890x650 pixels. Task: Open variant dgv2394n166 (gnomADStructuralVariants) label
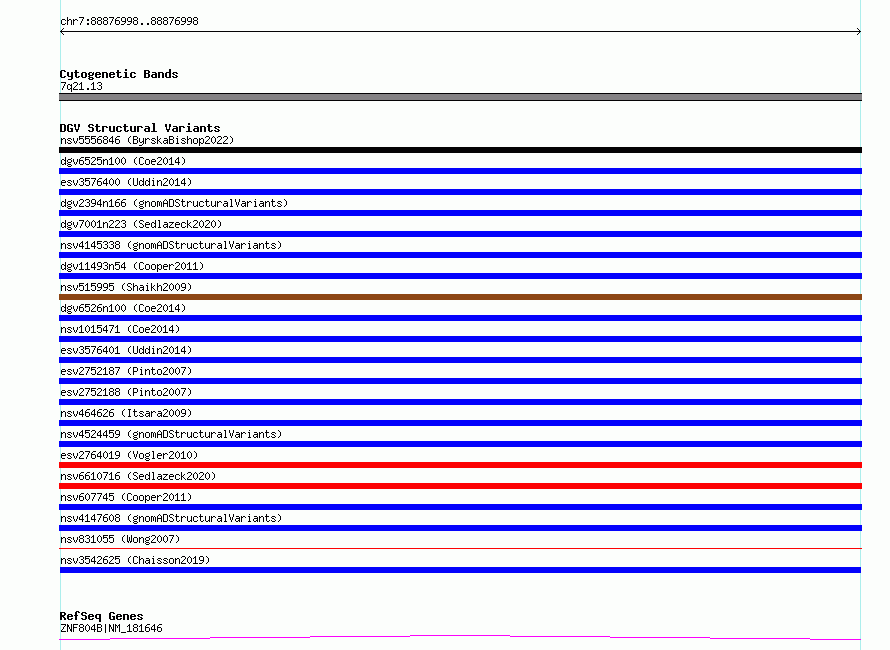pyautogui.click(x=174, y=203)
